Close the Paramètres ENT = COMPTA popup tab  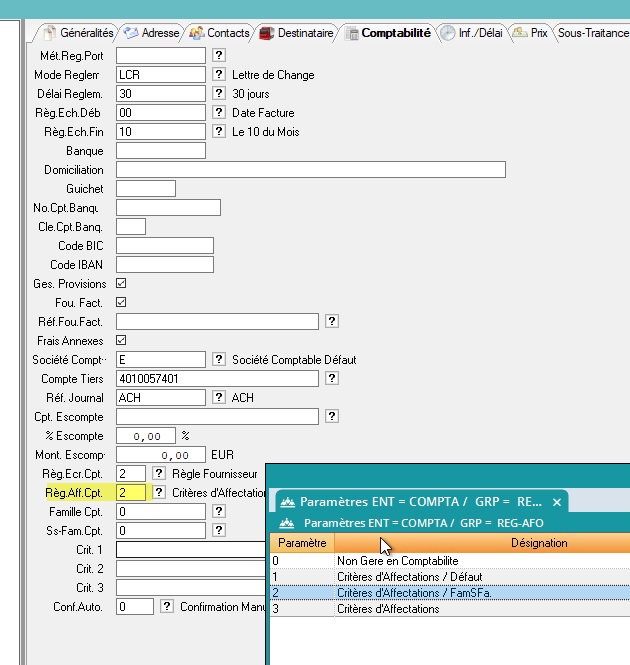coord(557,502)
